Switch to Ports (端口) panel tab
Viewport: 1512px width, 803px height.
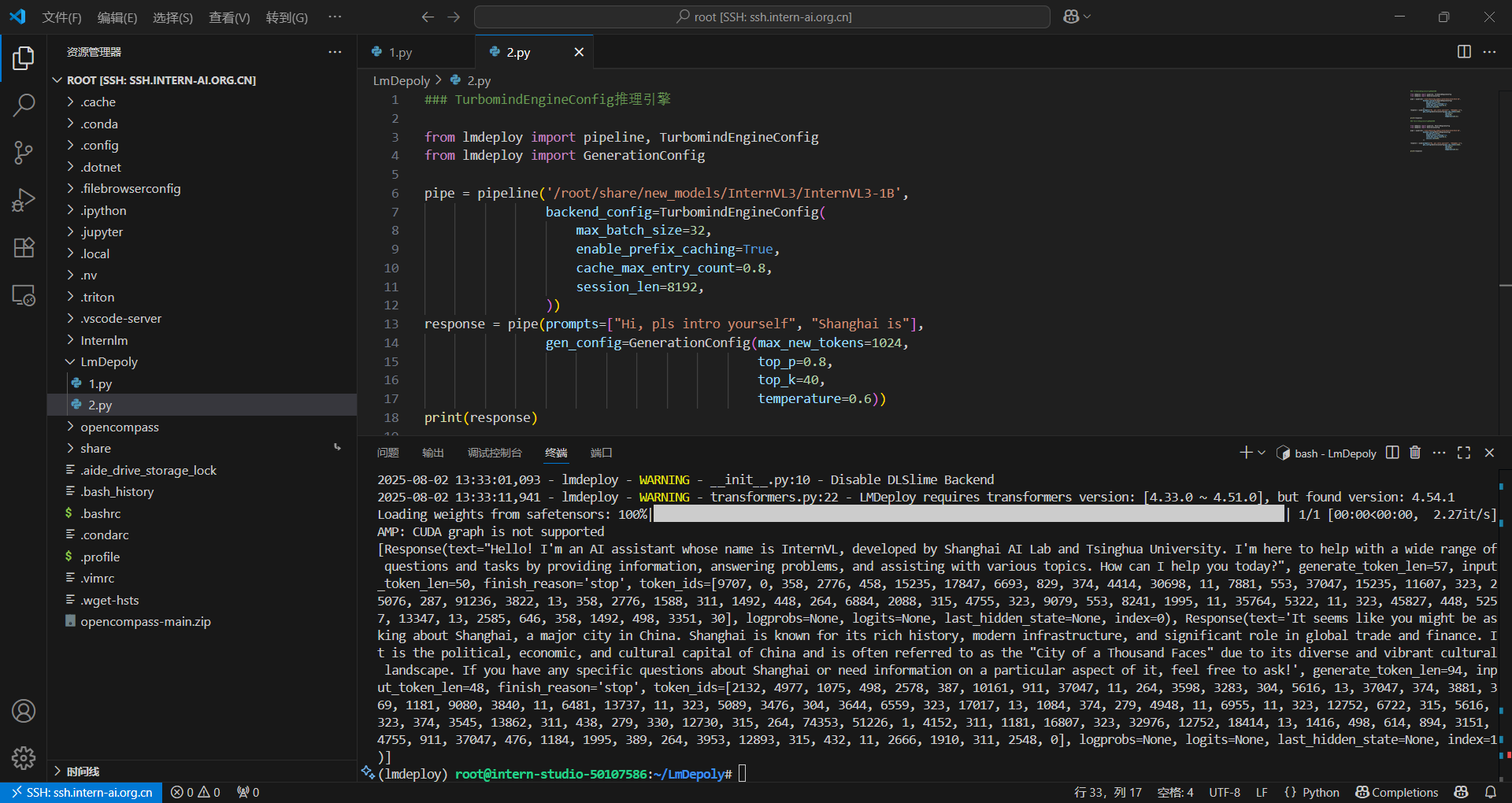coord(601,453)
